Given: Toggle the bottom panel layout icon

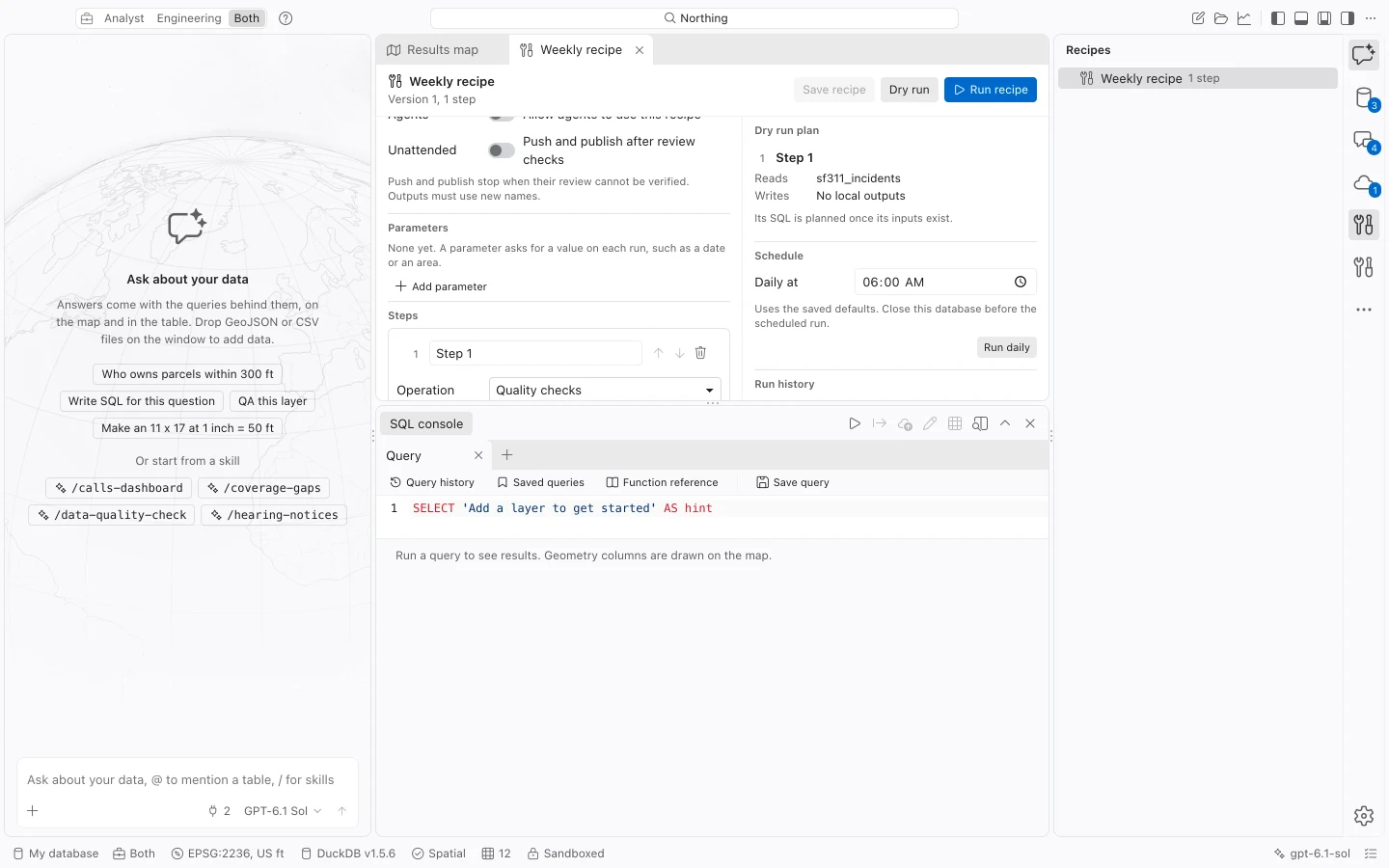Looking at the screenshot, I should 1301,18.
